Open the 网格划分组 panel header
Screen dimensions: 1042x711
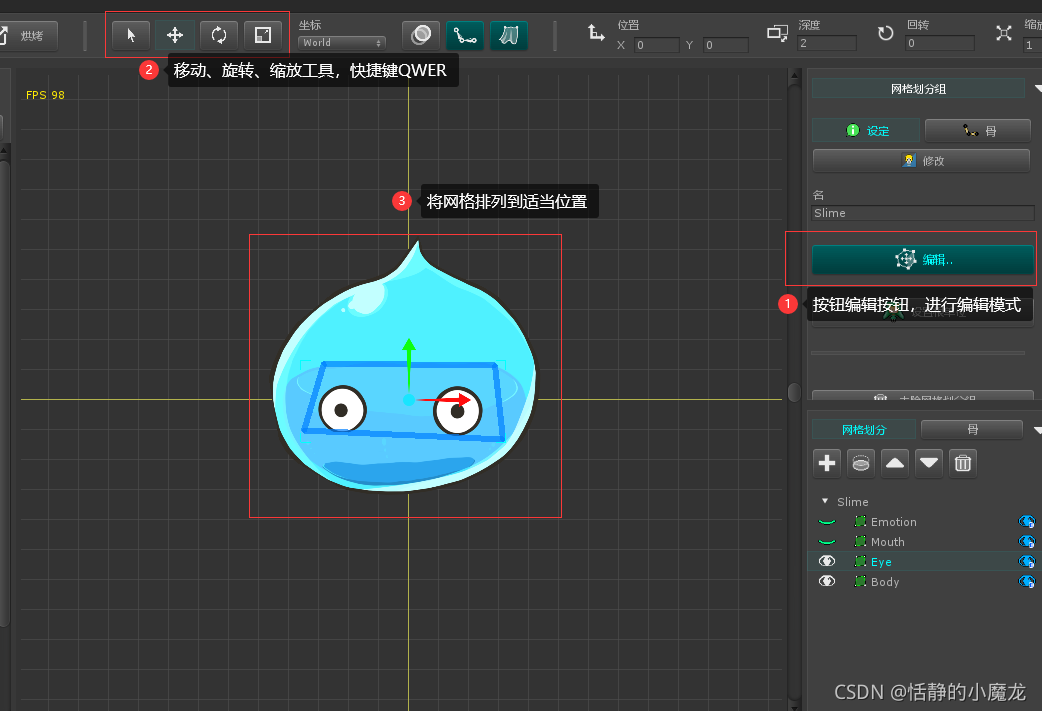(x=918, y=88)
